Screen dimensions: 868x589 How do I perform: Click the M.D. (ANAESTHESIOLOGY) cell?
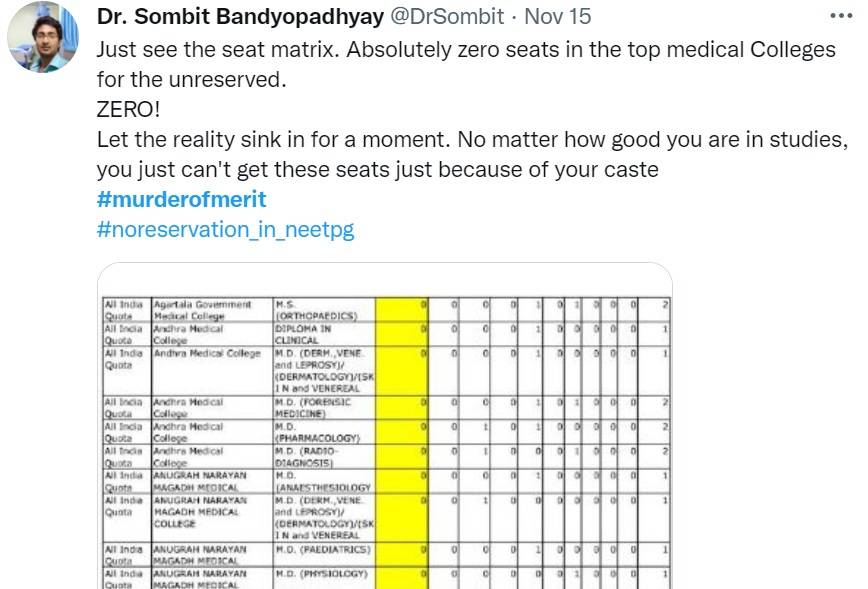coord(322,481)
